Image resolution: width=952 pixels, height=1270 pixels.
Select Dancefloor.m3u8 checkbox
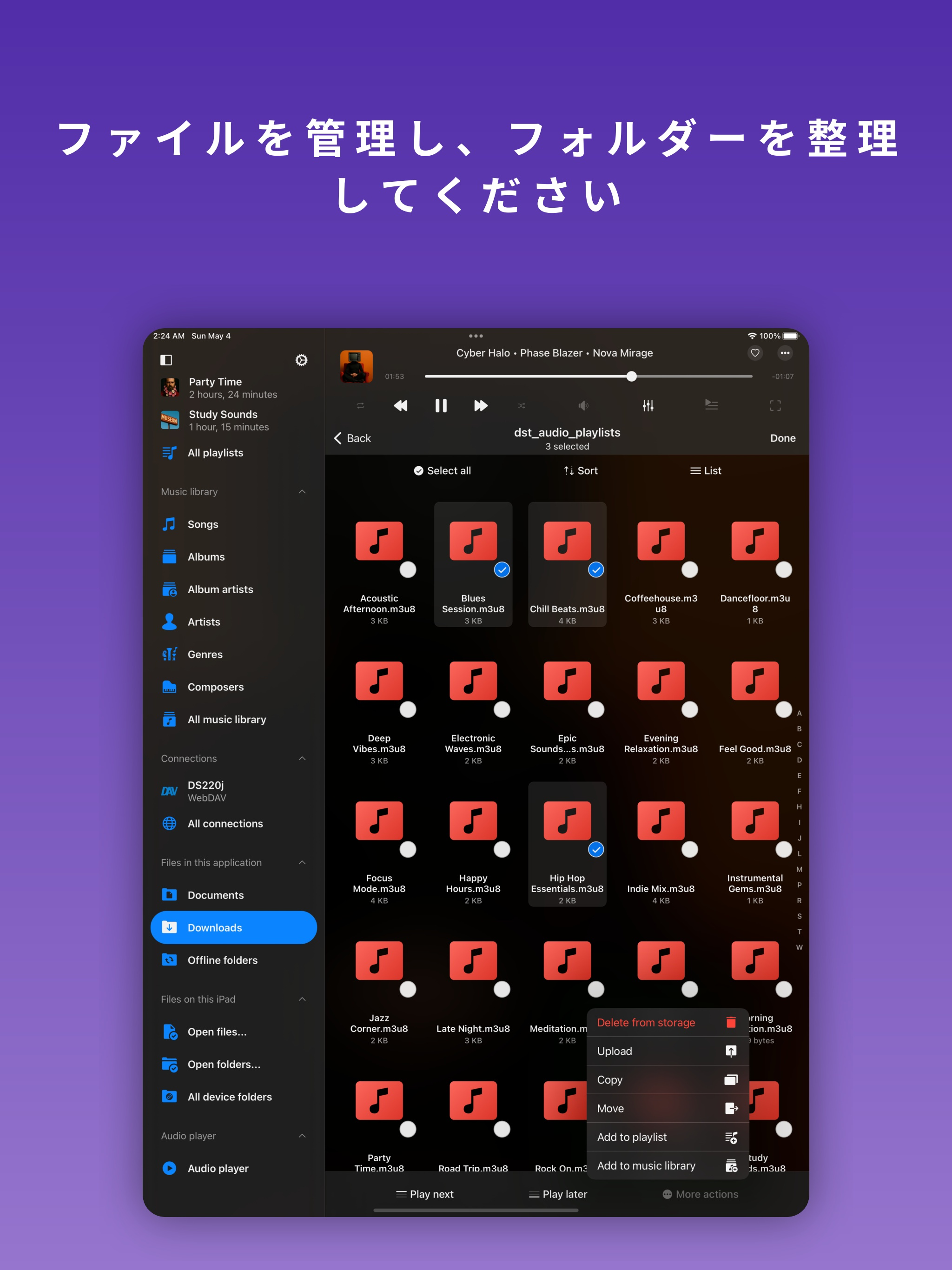coord(784,569)
